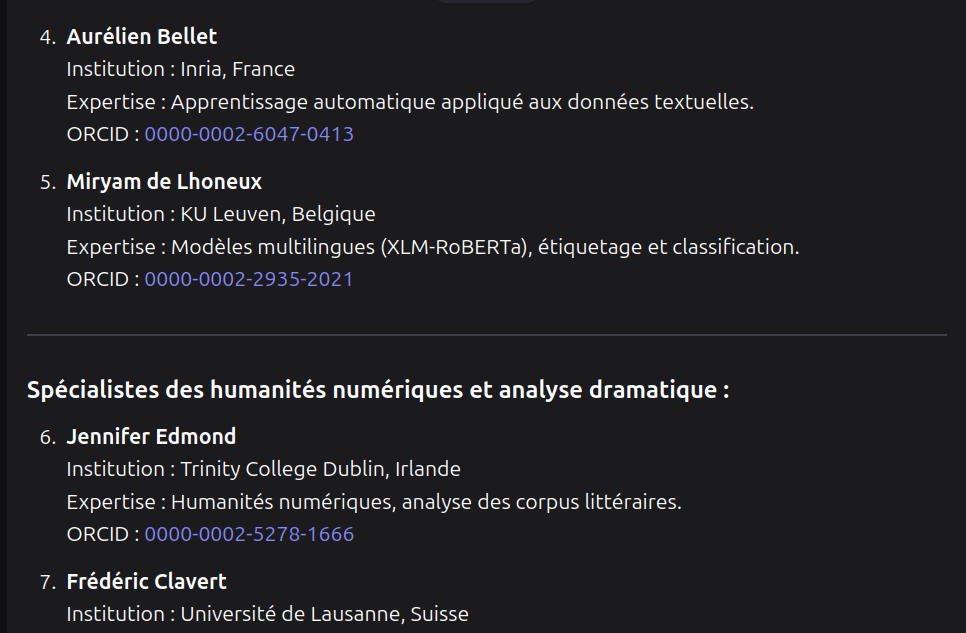Open Miryam de Lhoneux's ORCID link 0000-0002-2935-2021
966x633 pixels.
point(249,279)
